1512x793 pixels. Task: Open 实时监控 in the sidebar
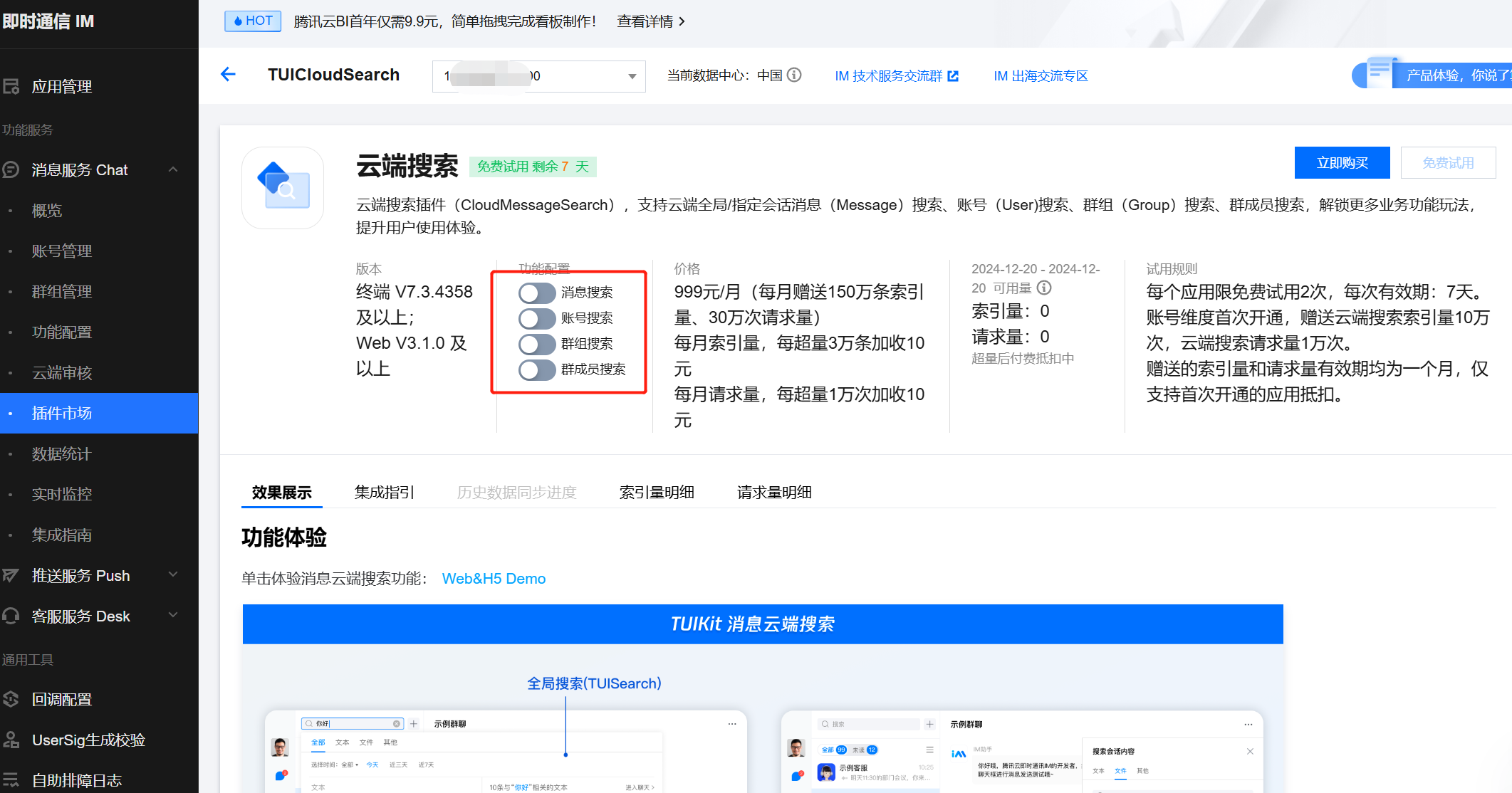tap(99, 494)
